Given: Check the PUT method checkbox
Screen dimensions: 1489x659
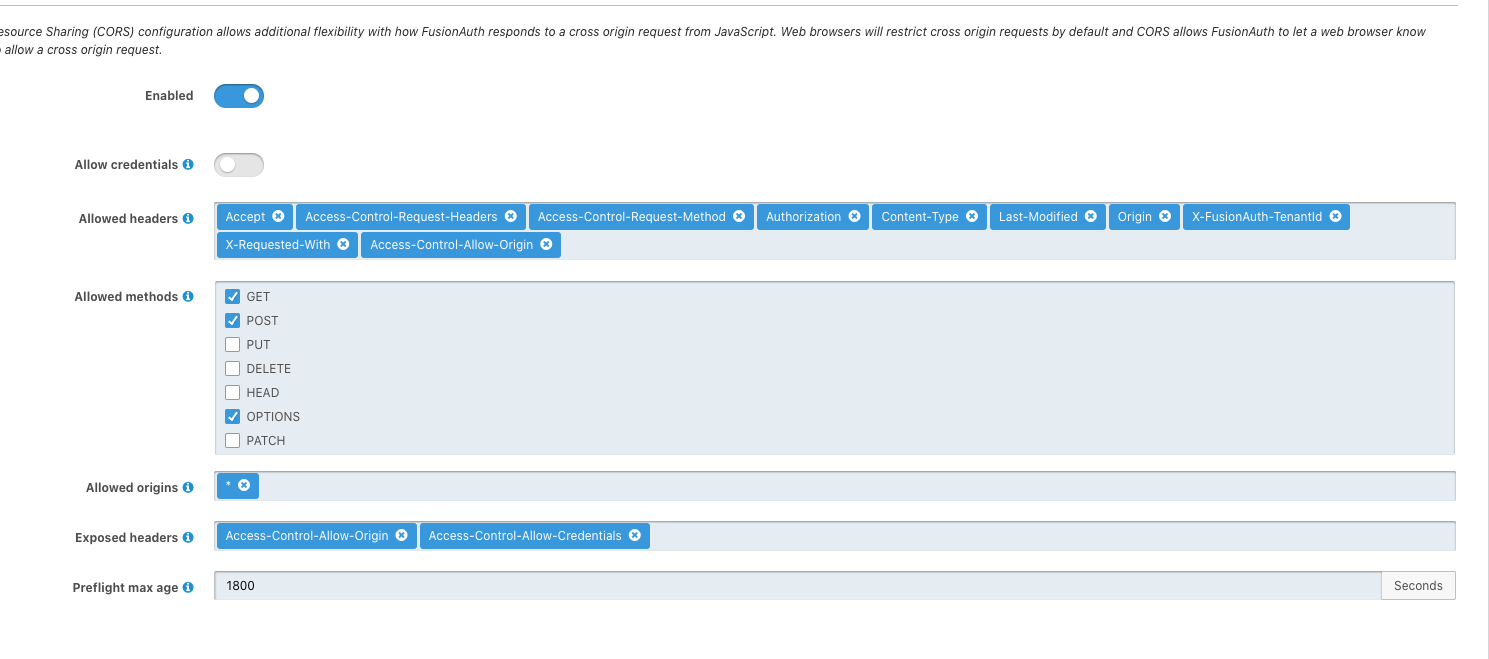Looking at the screenshot, I should tap(233, 345).
